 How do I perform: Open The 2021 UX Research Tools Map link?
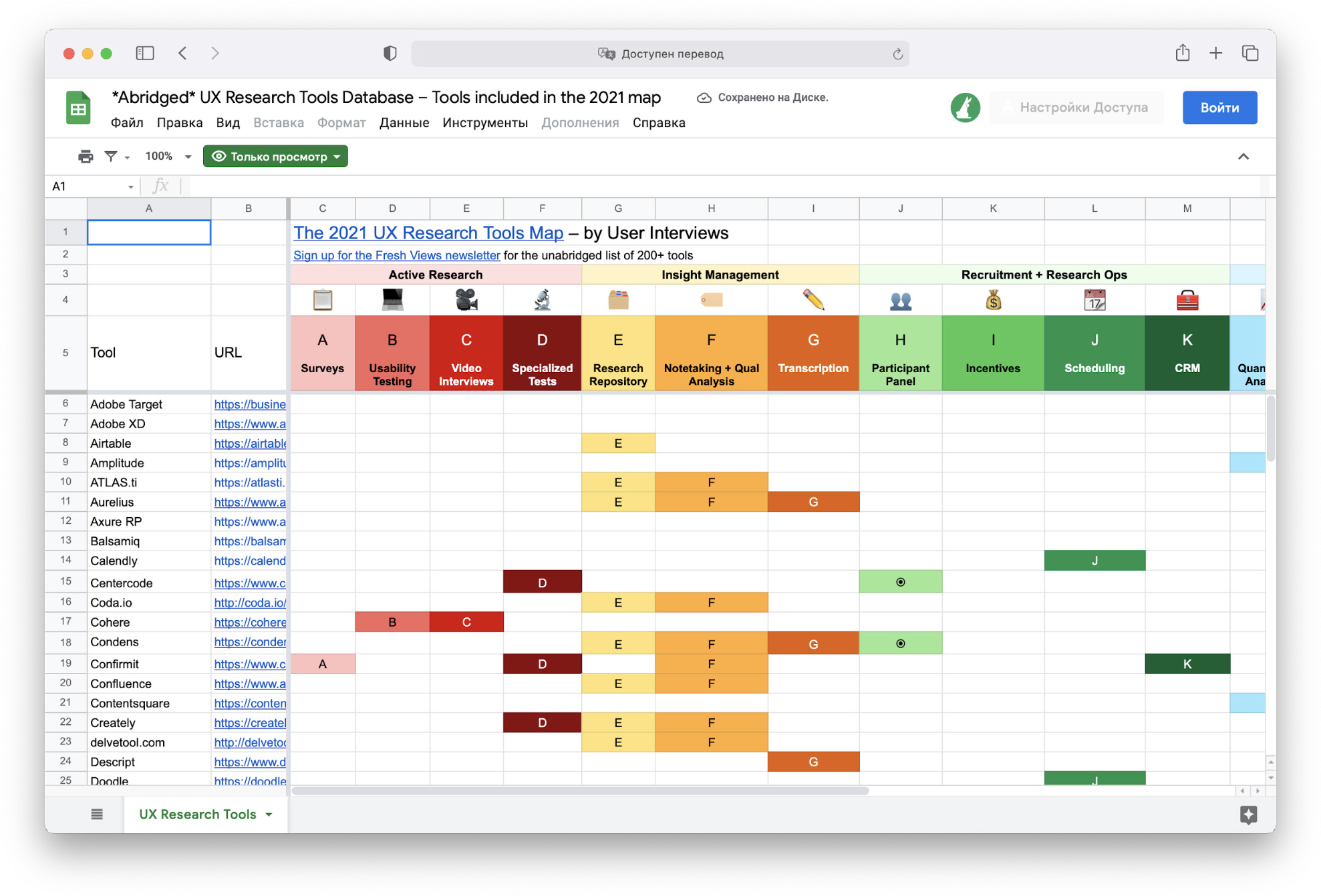pyautogui.click(x=428, y=233)
